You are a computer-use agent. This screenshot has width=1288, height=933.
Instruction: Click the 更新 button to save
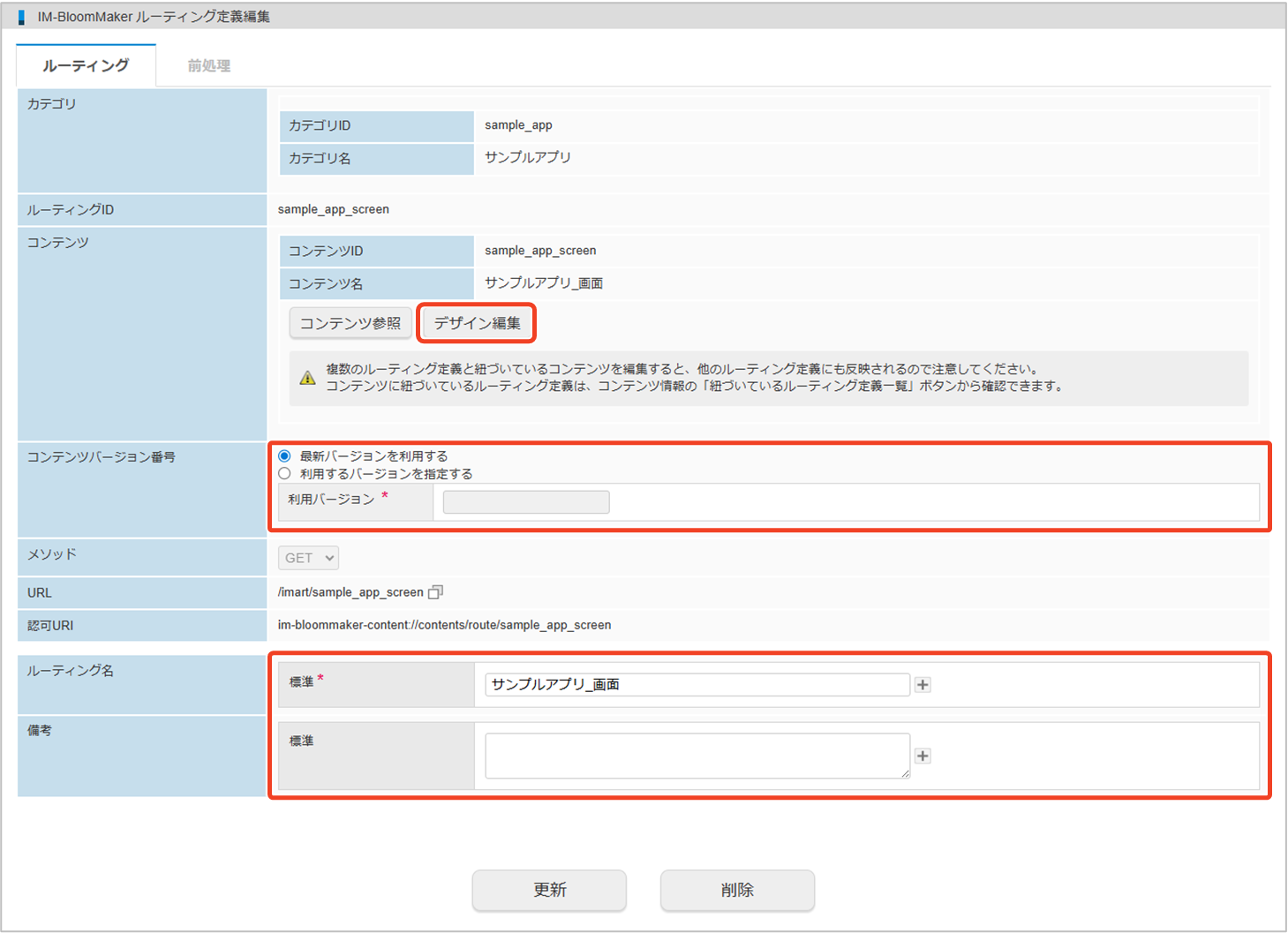(549, 890)
